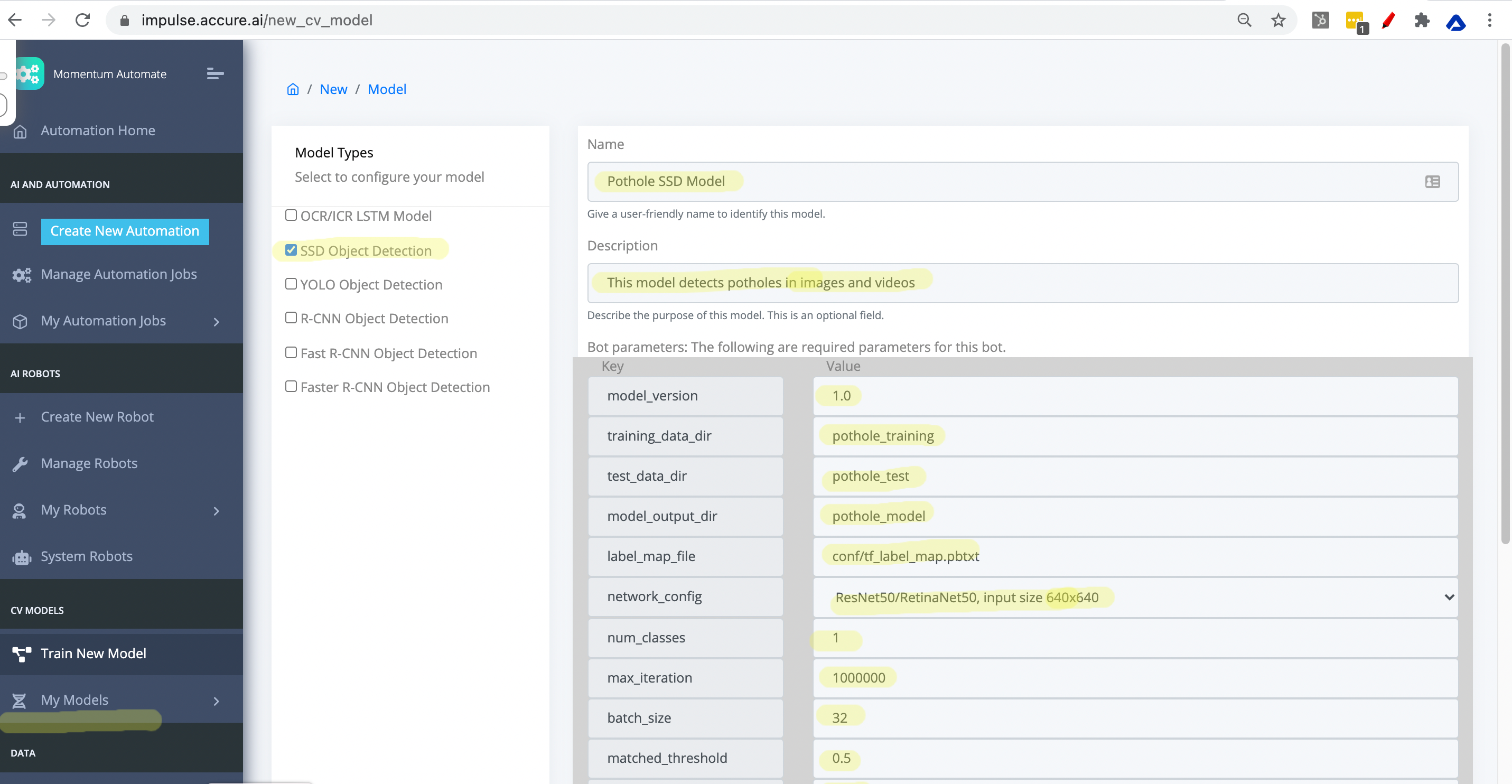Select Train New Model in sidebar
The image size is (1512, 784).
click(x=94, y=654)
